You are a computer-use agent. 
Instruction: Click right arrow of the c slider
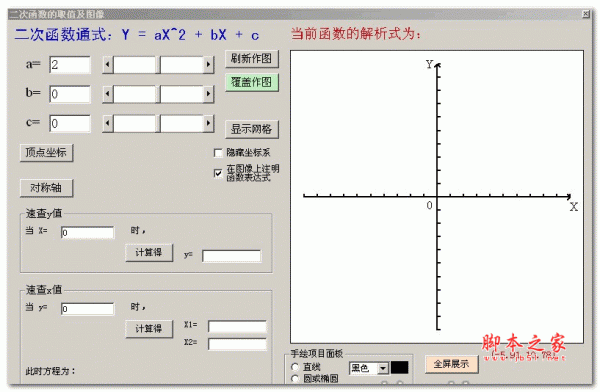tap(208, 124)
